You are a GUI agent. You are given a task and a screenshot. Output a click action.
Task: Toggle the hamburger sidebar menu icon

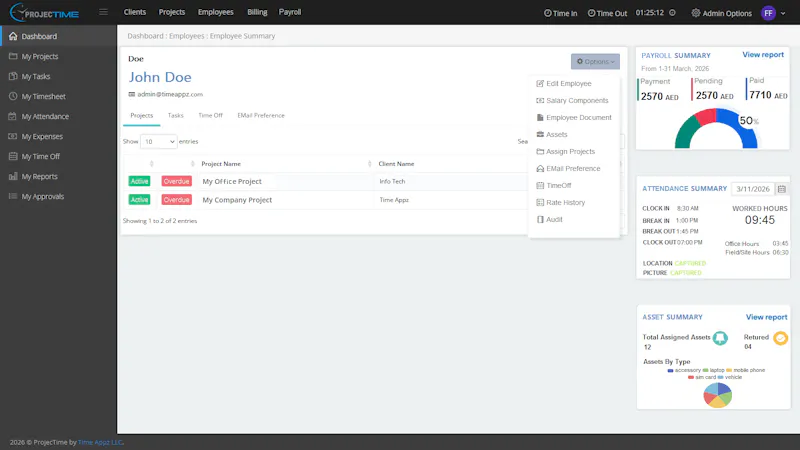coord(104,12)
